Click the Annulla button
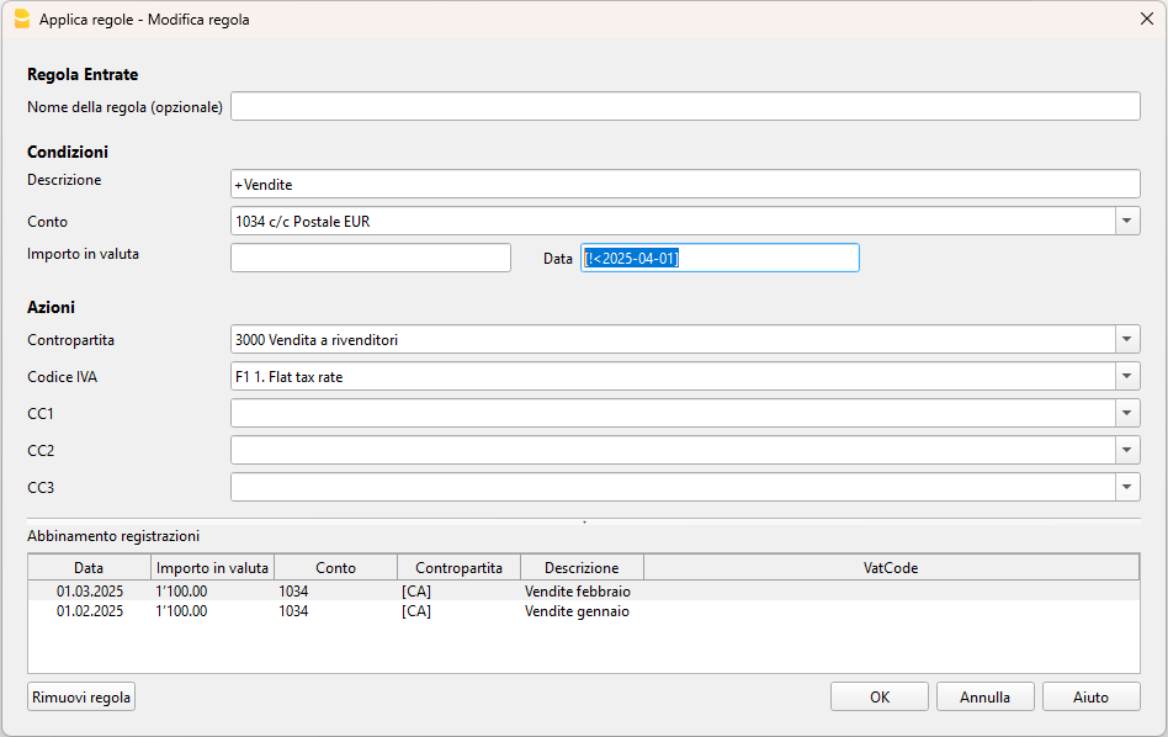Image resolution: width=1168 pixels, height=737 pixels. [984, 697]
